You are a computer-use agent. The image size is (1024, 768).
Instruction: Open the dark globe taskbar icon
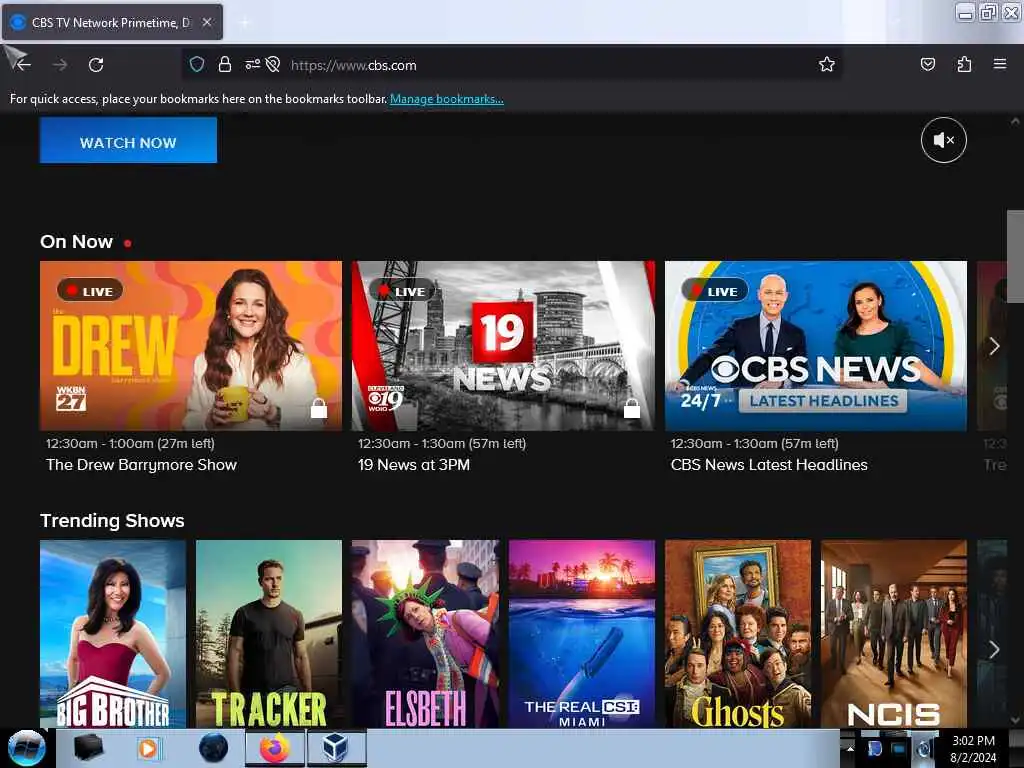pos(214,748)
